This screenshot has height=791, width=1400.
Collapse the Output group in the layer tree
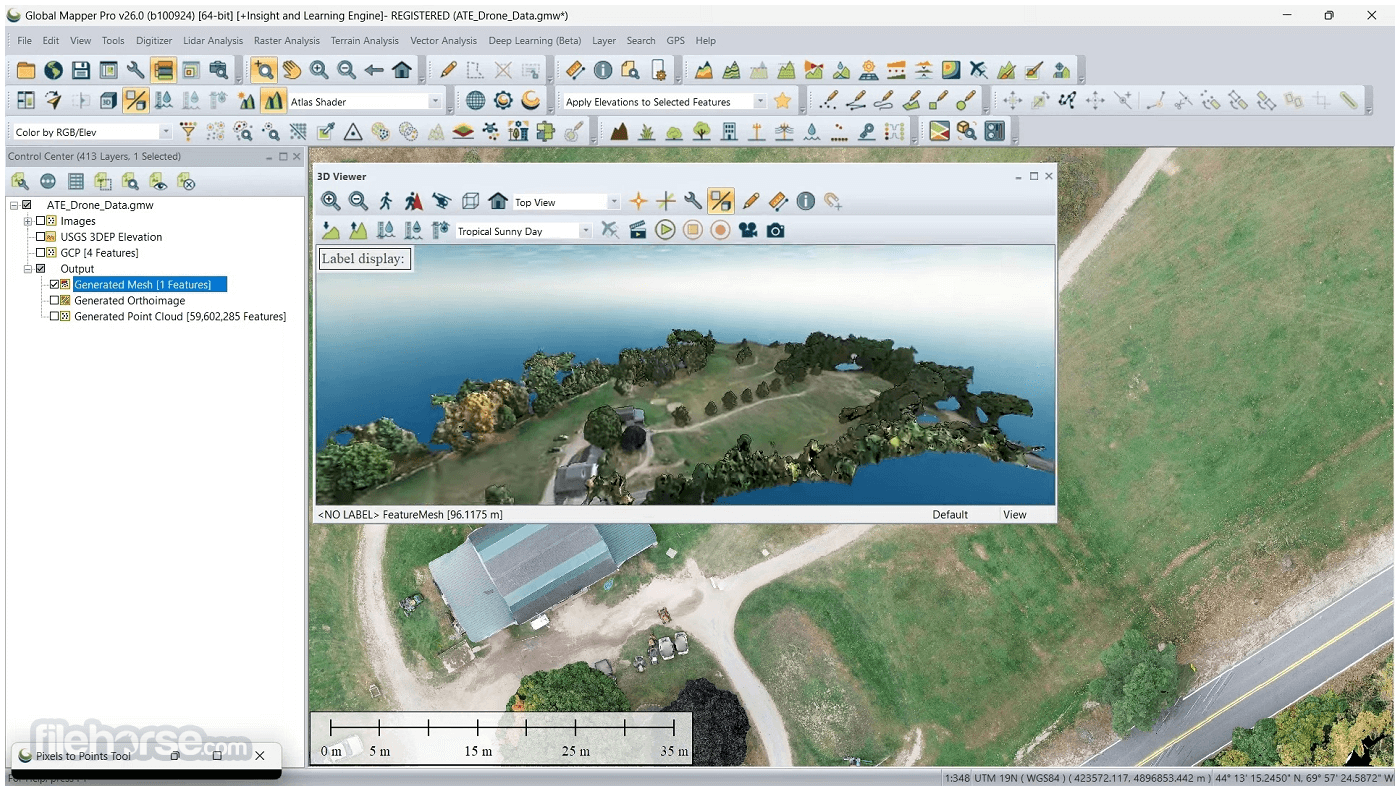pos(27,269)
